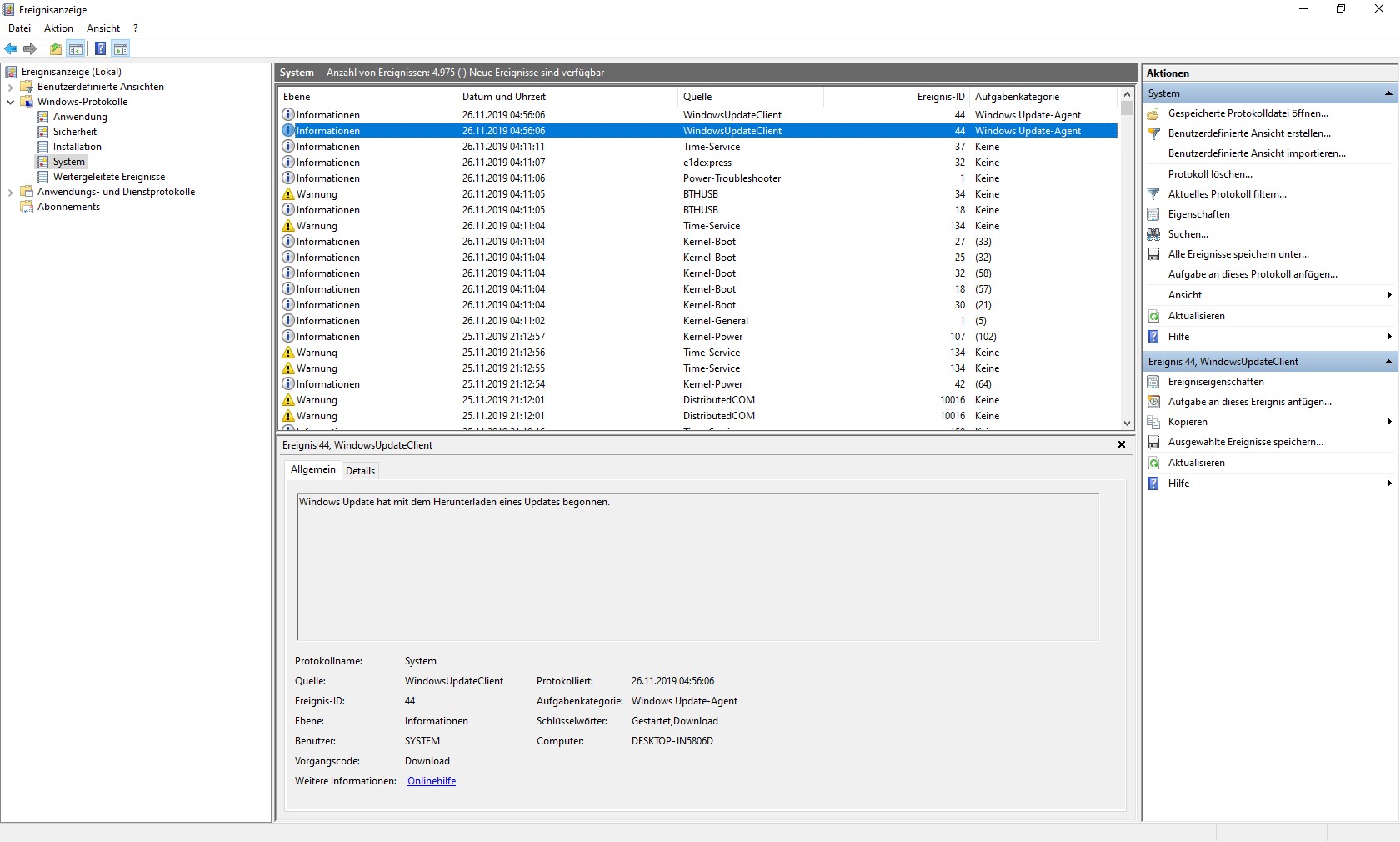Open the Onlinehilfe link
Image resolution: width=1400 pixels, height=842 pixels.
pyautogui.click(x=432, y=781)
